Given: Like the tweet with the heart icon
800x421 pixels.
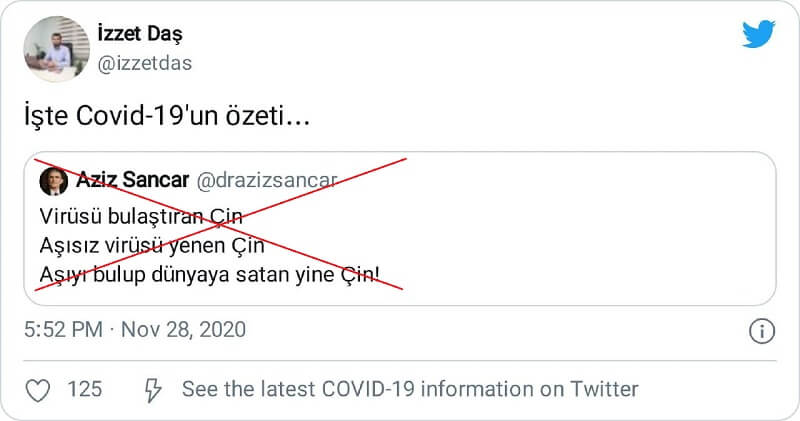Looking at the screenshot, I should 37,389.
